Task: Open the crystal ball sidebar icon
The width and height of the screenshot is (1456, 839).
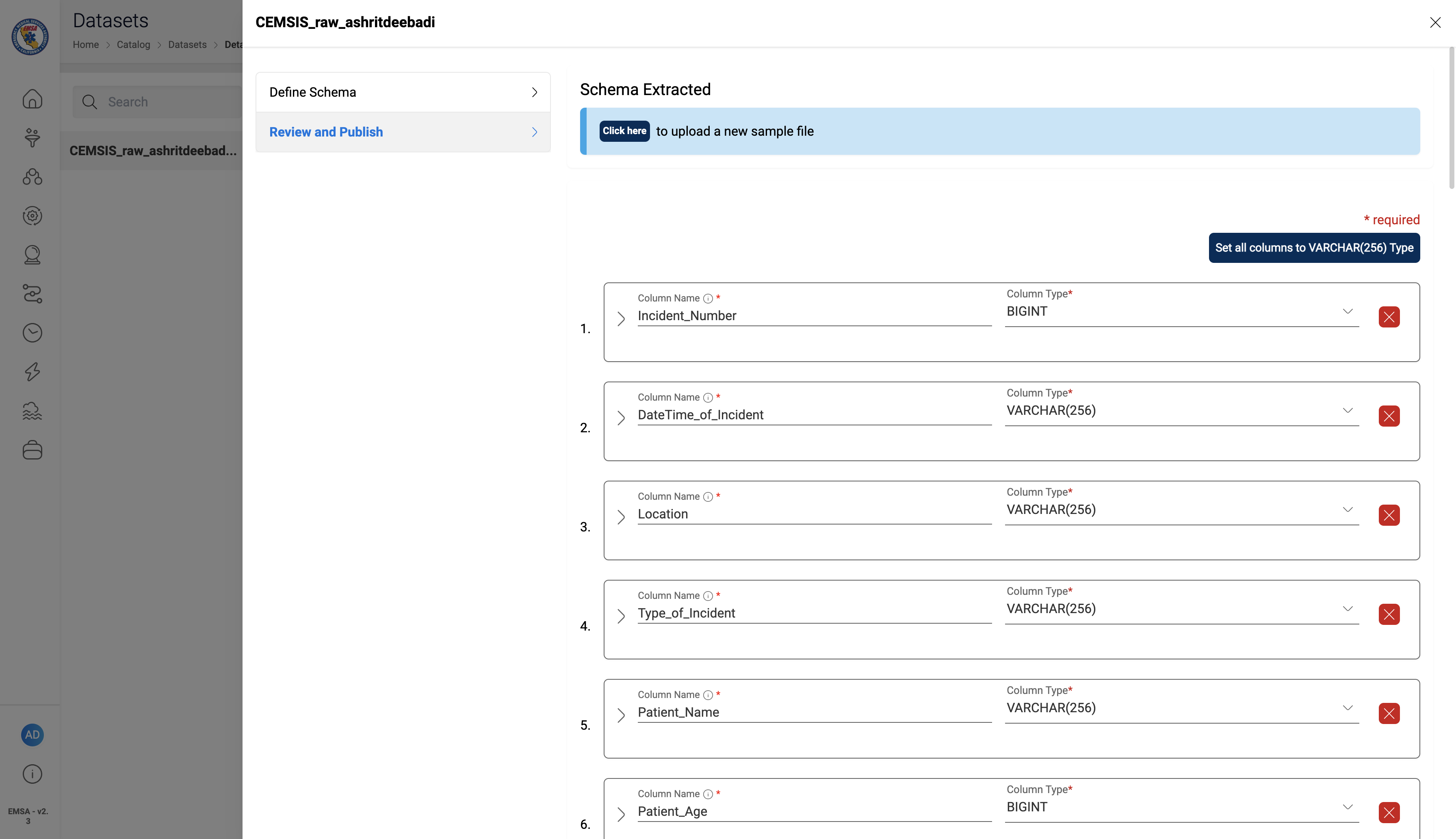Action: click(x=32, y=255)
